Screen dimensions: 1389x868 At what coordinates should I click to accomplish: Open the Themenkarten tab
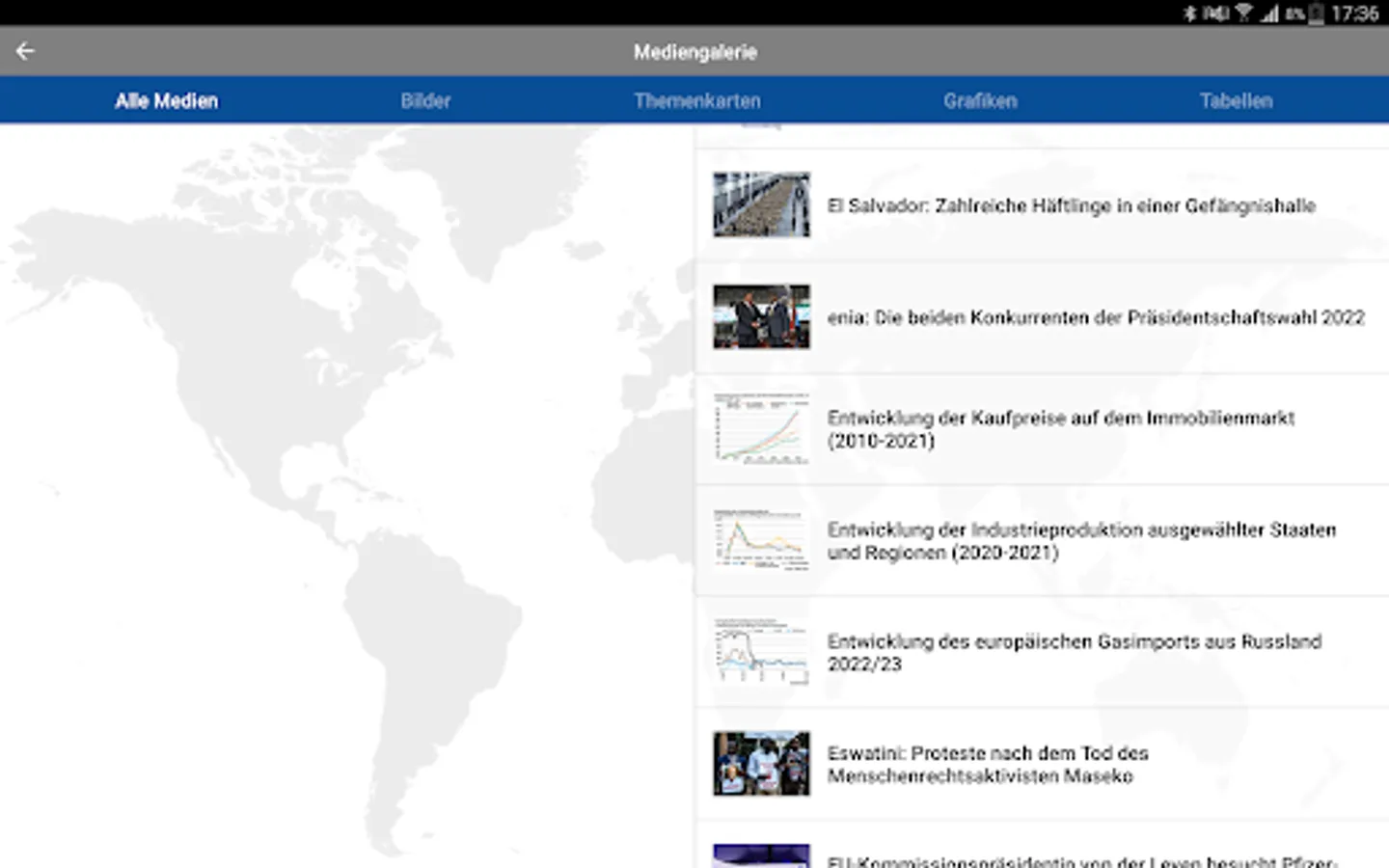pos(697,100)
